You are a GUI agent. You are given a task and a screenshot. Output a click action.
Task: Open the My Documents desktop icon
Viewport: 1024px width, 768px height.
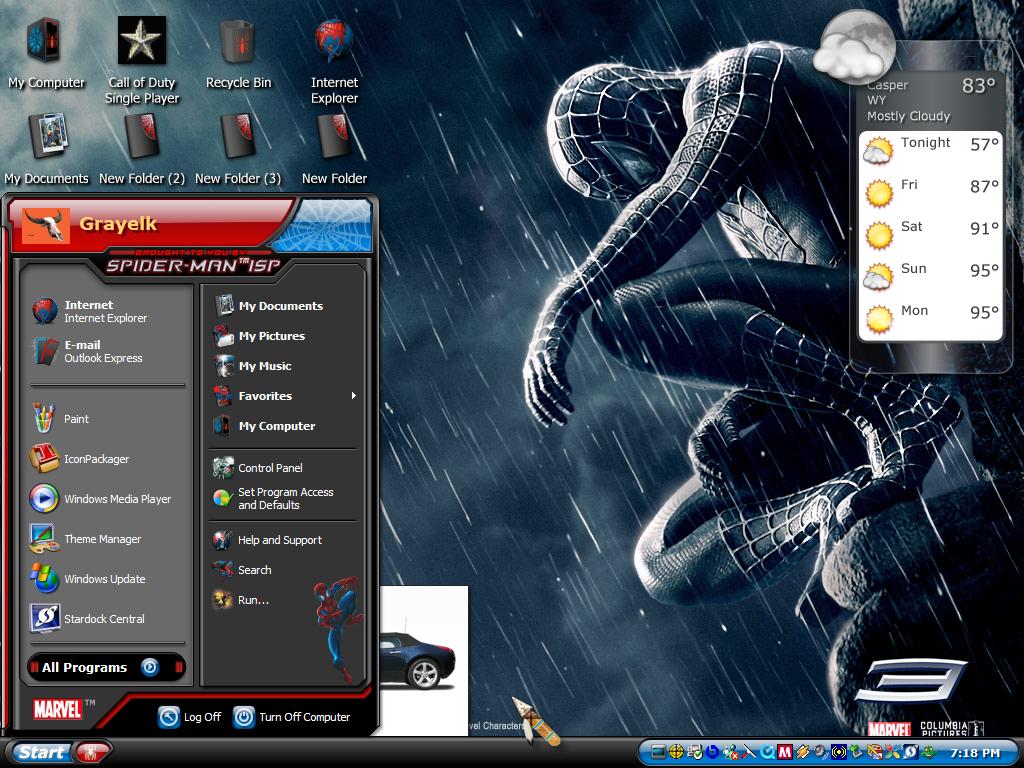click(x=46, y=148)
